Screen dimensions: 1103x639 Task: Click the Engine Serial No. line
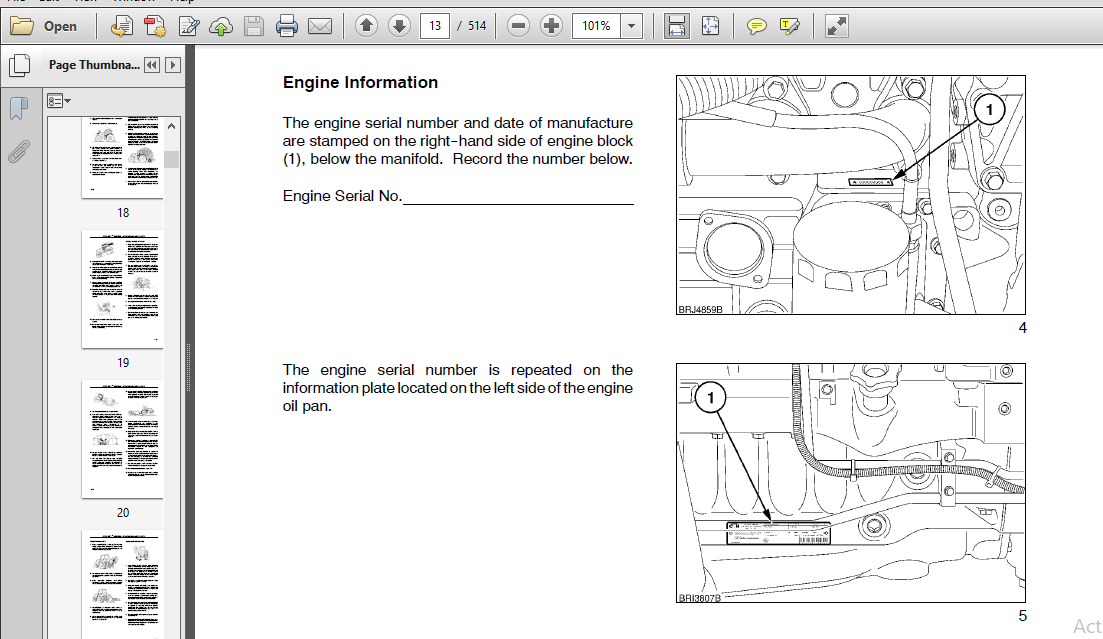pyautogui.click(x=458, y=196)
